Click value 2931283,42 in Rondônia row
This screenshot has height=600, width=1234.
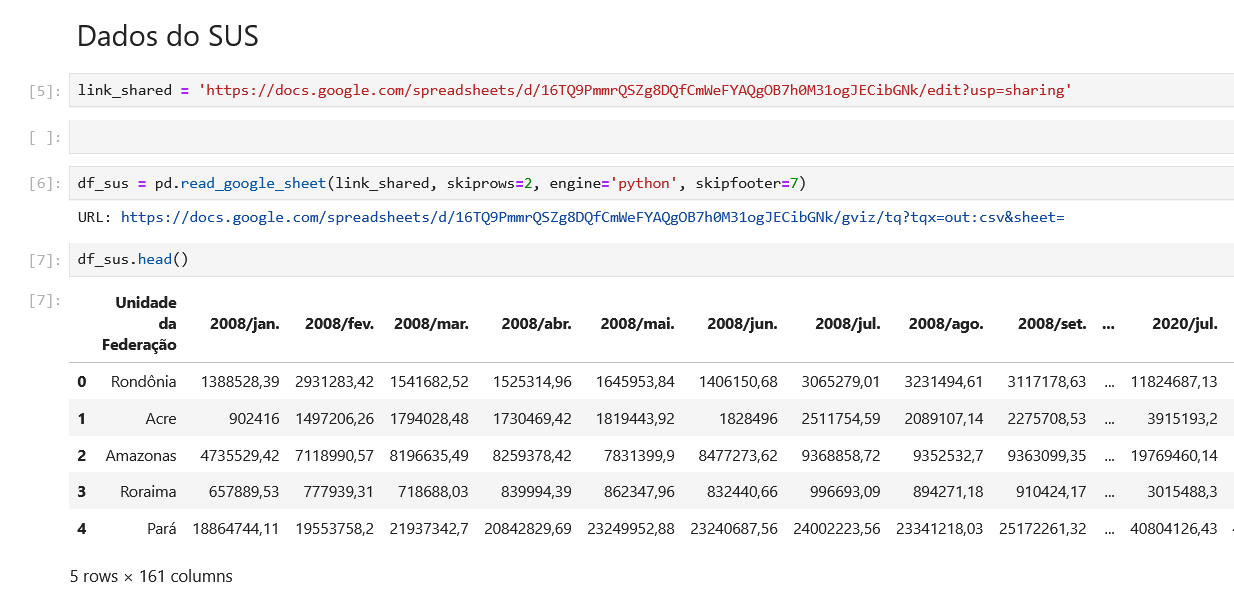coord(335,381)
